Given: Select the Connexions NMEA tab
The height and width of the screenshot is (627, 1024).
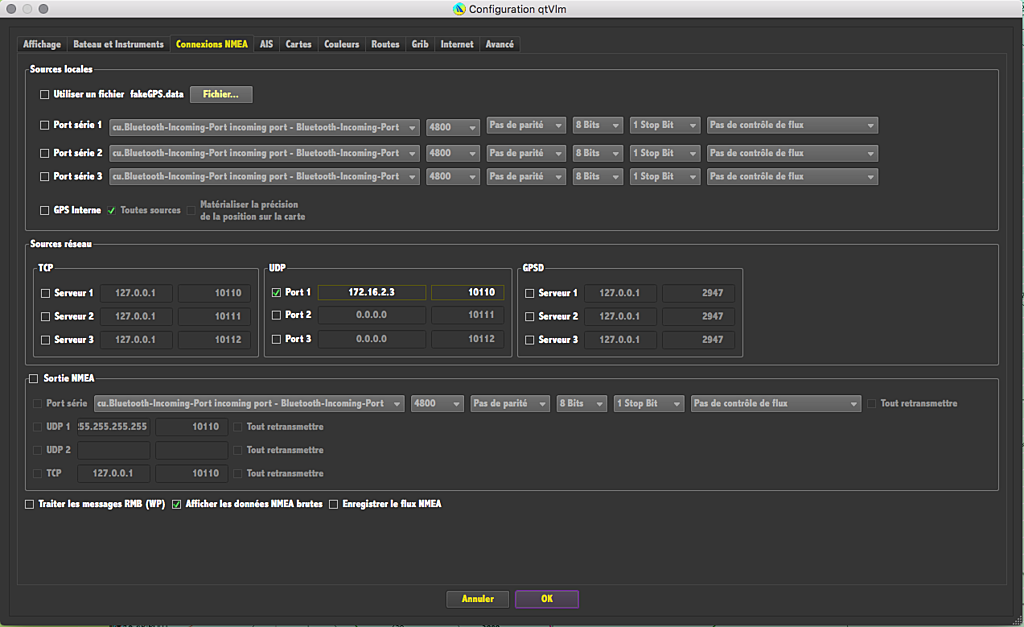Looking at the screenshot, I should [x=212, y=44].
